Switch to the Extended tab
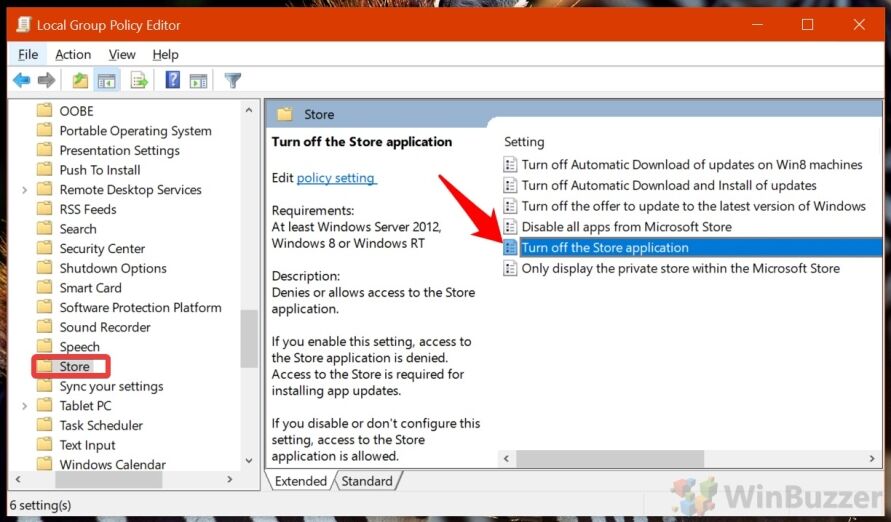The image size is (891, 522). [x=301, y=481]
